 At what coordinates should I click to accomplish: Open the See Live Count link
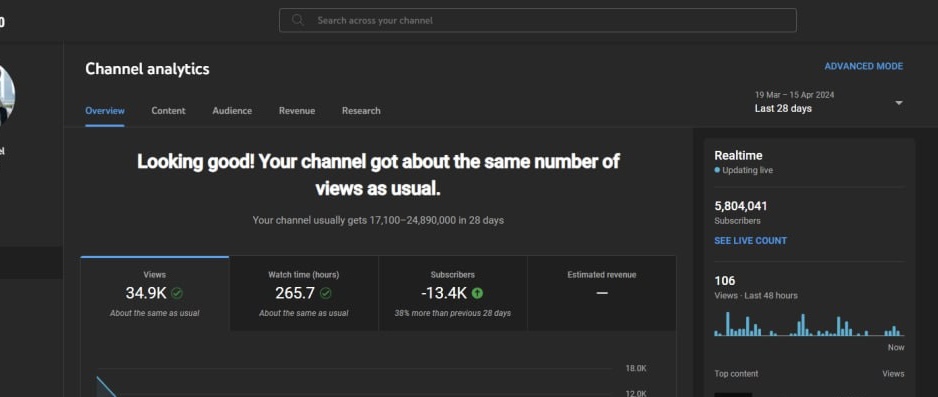tap(750, 241)
